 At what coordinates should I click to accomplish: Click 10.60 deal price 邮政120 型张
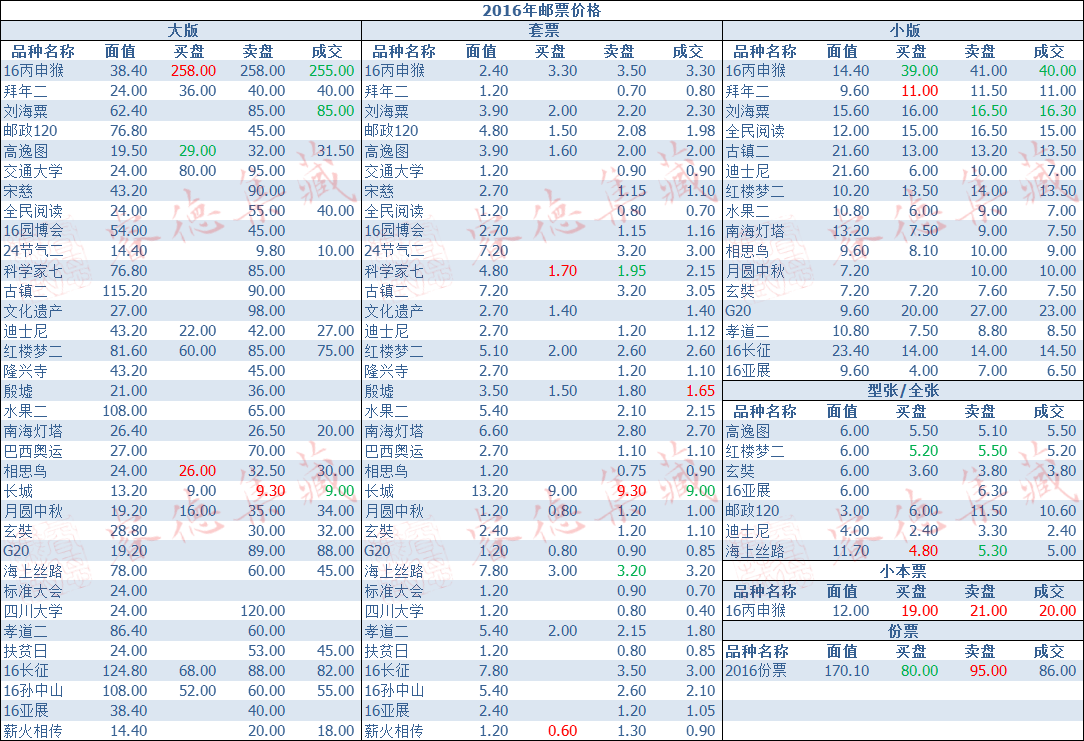pyautogui.click(x=1058, y=511)
